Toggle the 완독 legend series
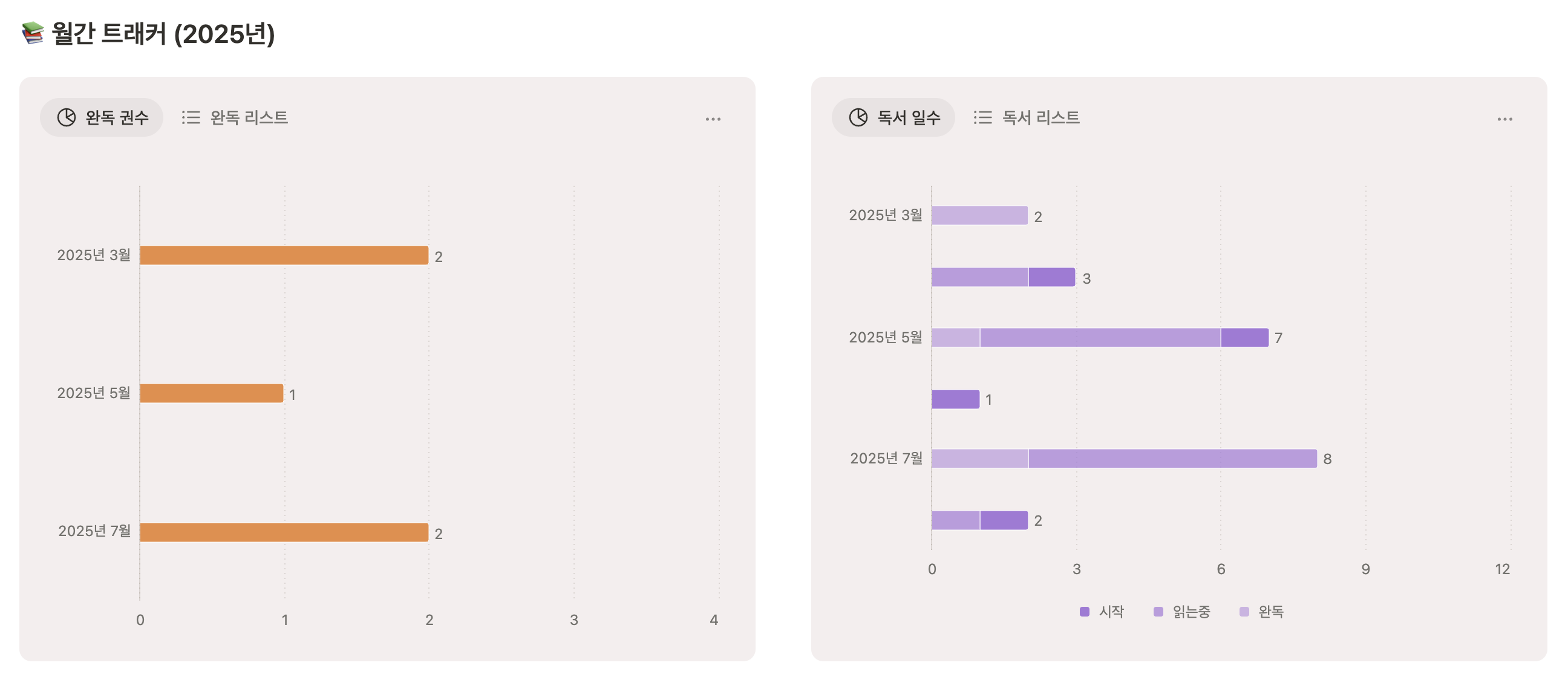Screen dimensions: 1568x674 (x=1270, y=611)
